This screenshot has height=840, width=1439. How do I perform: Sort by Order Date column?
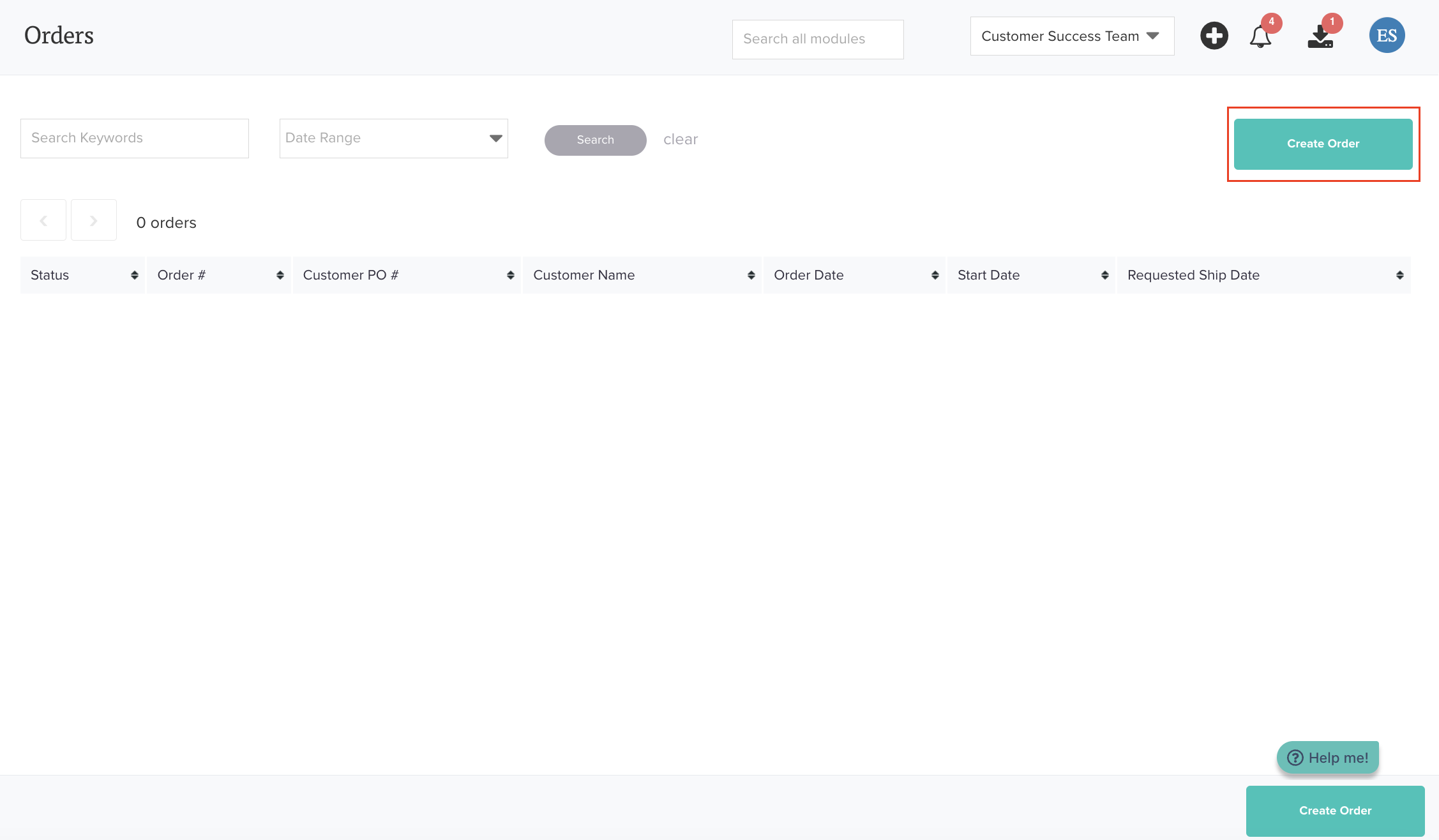coord(935,275)
